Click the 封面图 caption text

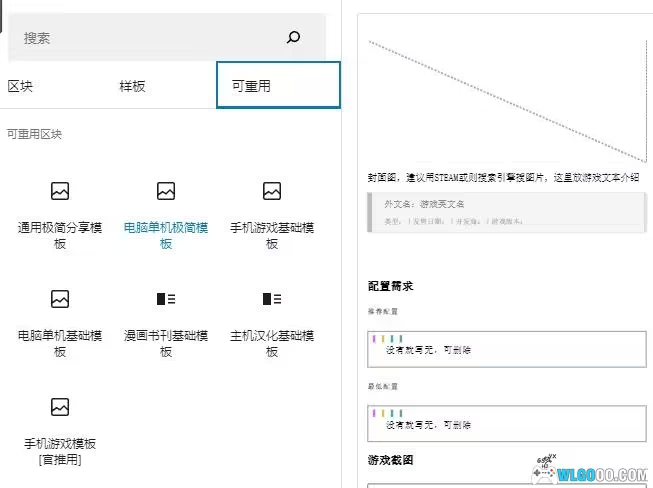[503, 178]
